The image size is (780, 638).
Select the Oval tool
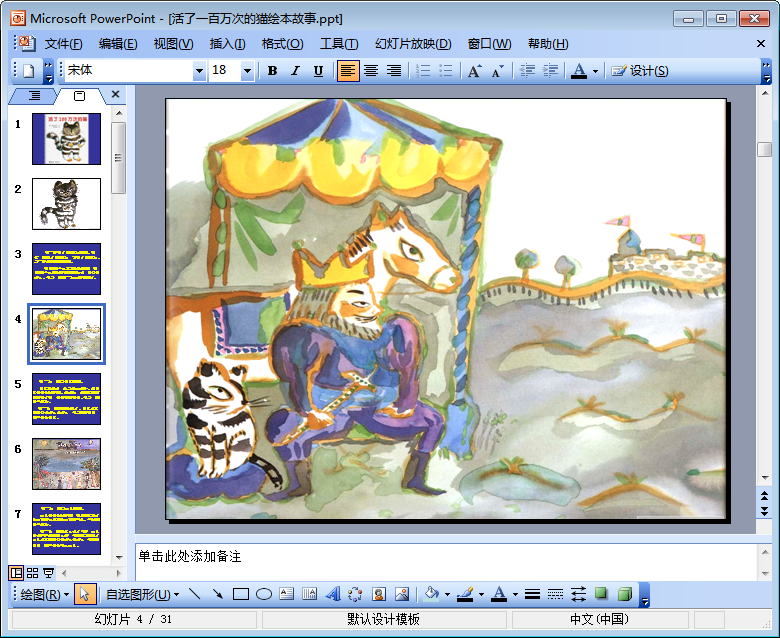[264, 594]
